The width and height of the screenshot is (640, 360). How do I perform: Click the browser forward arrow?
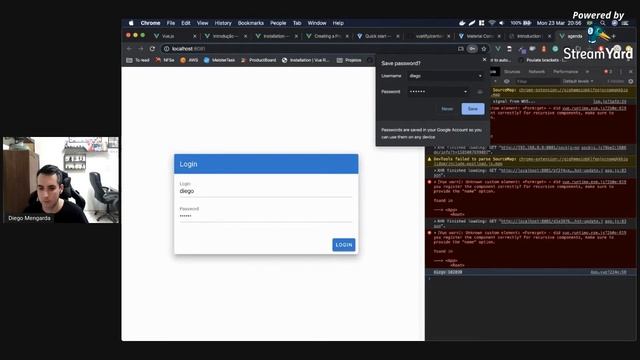(x=141, y=49)
